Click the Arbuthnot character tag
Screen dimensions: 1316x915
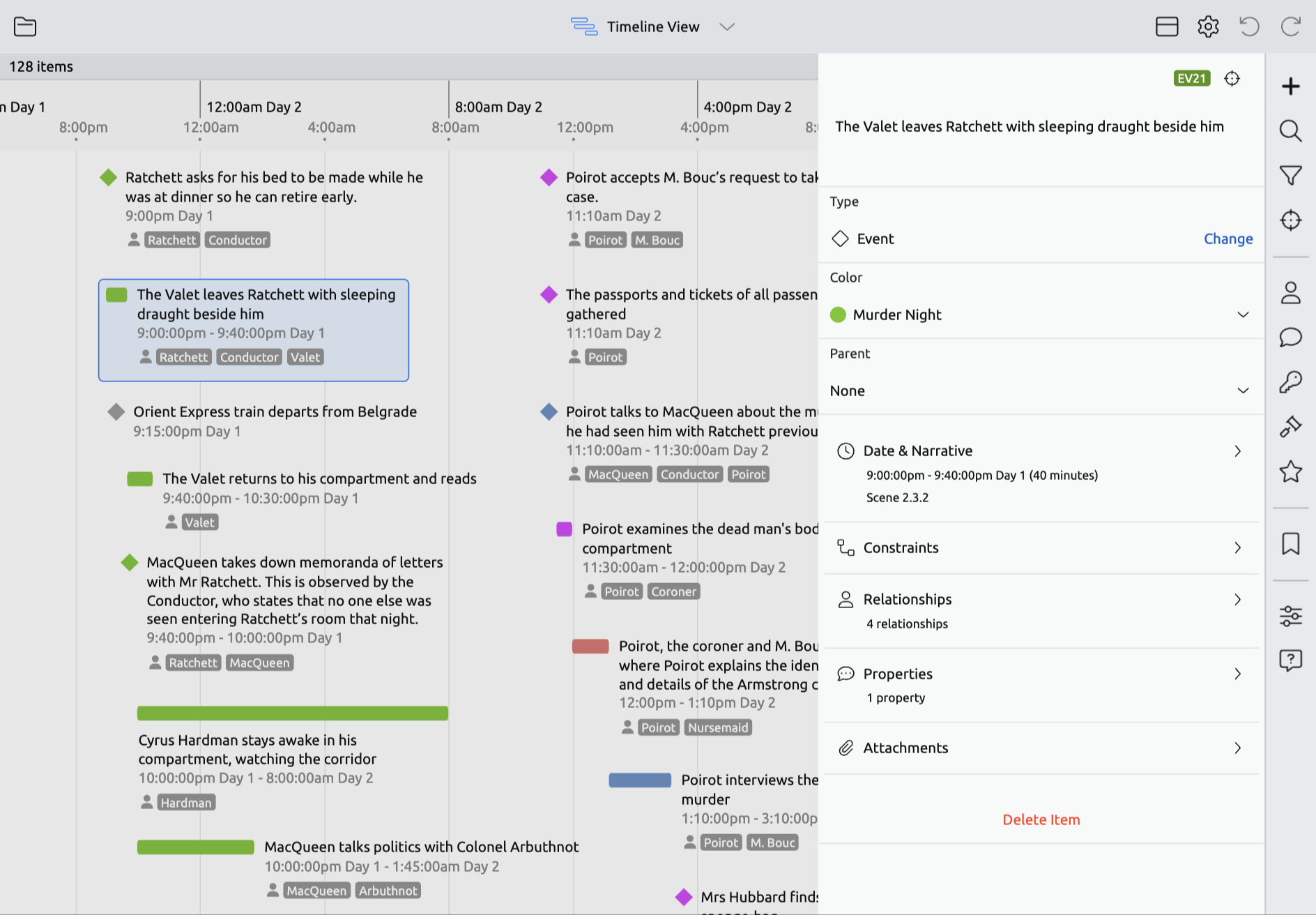click(388, 891)
